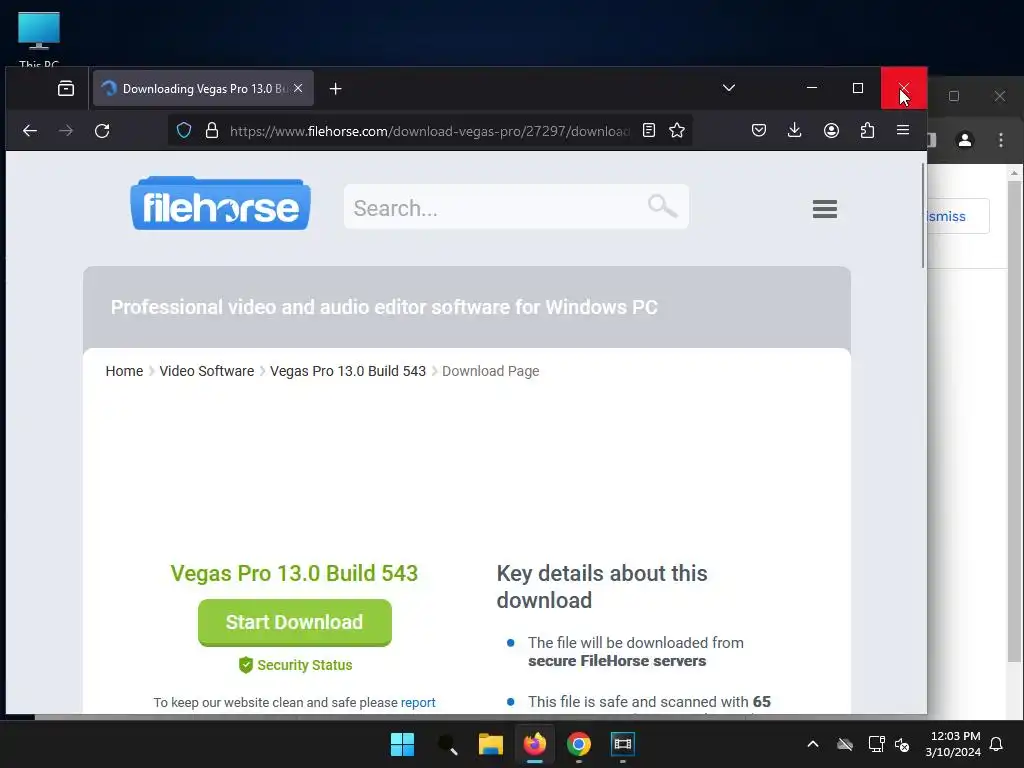Switch to Chrome taskbar icon
This screenshot has width=1024, height=768.
click(x=579, y=744)
